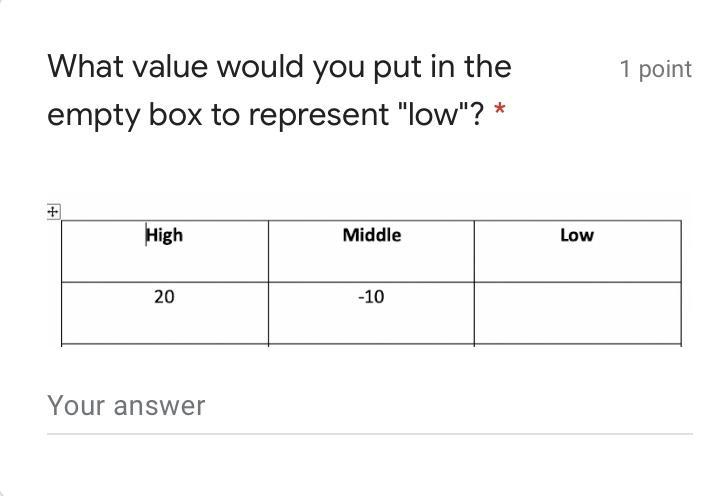Select the "Low" header cell
Viewport: 725px width, 496px height.
pyautogui.click(x=578, y=251)
